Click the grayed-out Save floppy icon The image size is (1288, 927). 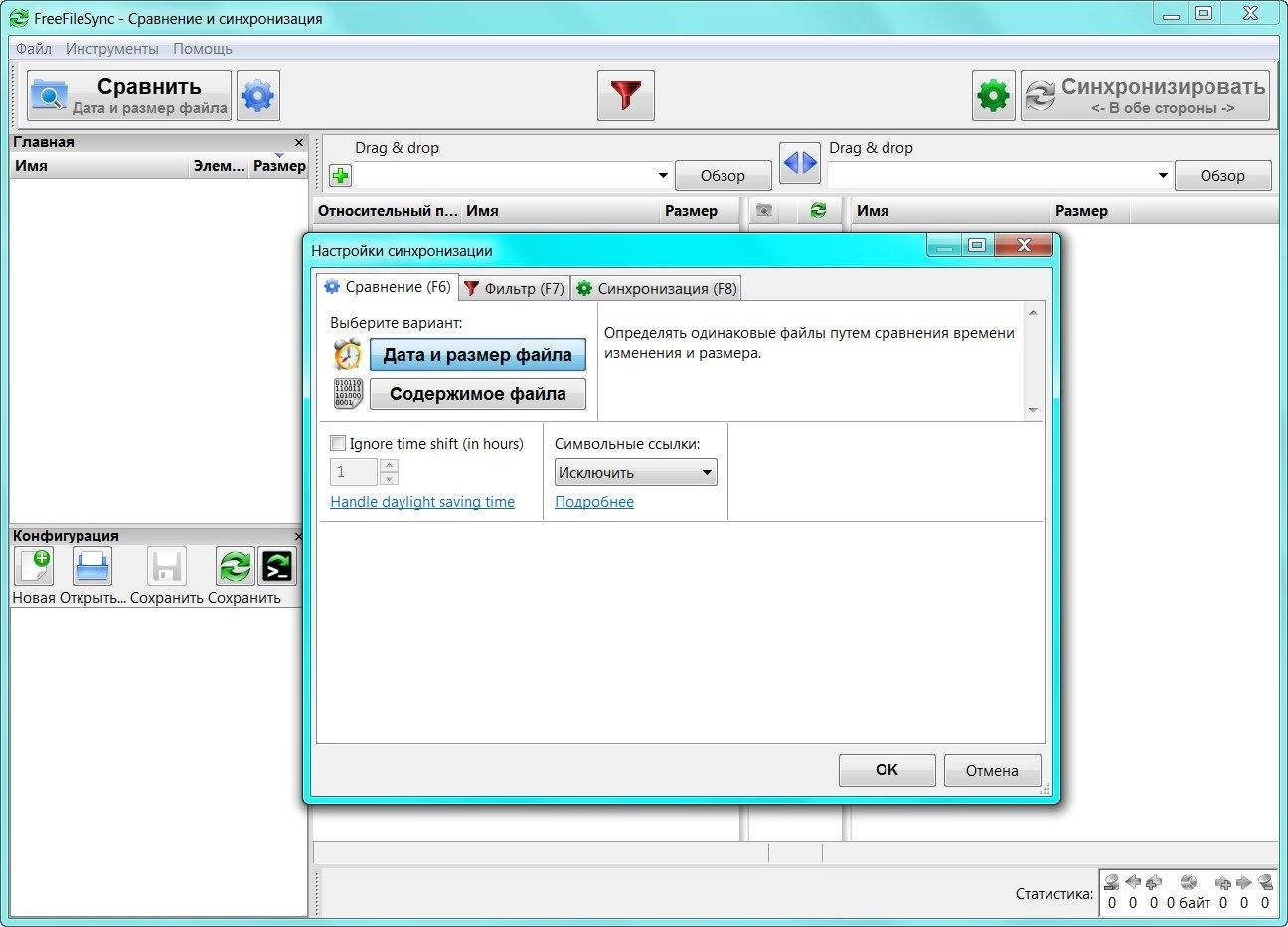tap(166, 566)
